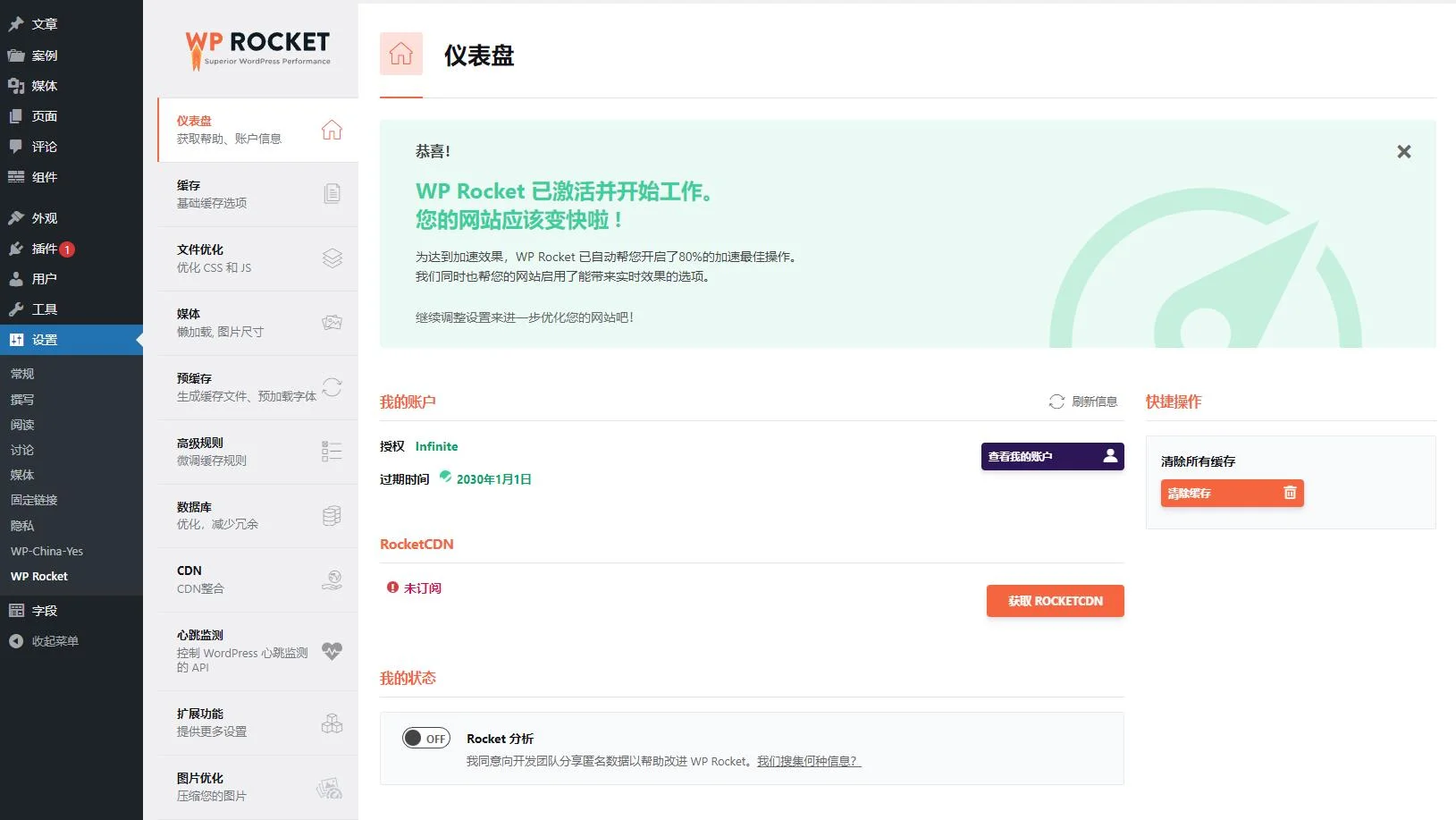Screen dimensions: 1456x820
Task: Click the 我的状态 heading
Action: [408, 678]
